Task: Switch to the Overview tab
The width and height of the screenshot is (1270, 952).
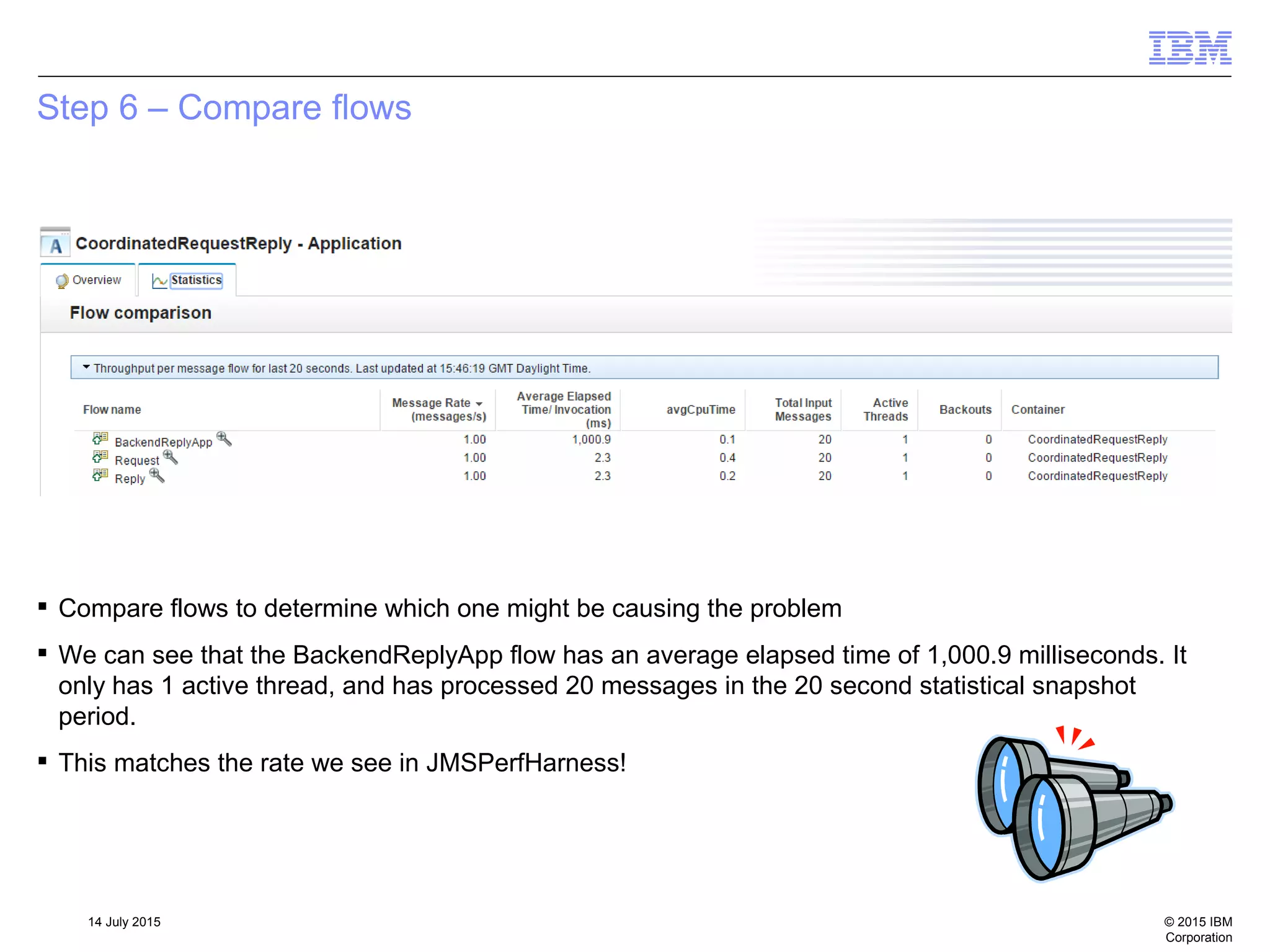Action: (88, 280)
